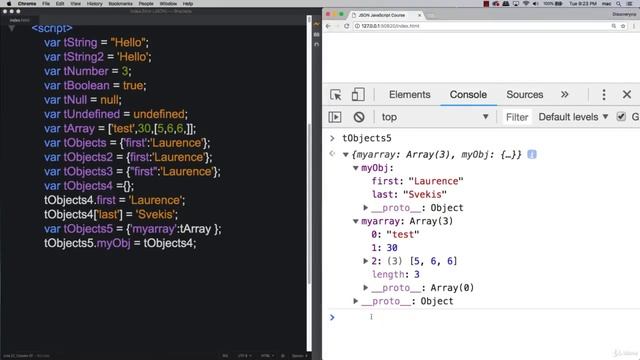The image size is (640, 360).
Task: Click the browser back arrow
Action: [x=329, y=26]
